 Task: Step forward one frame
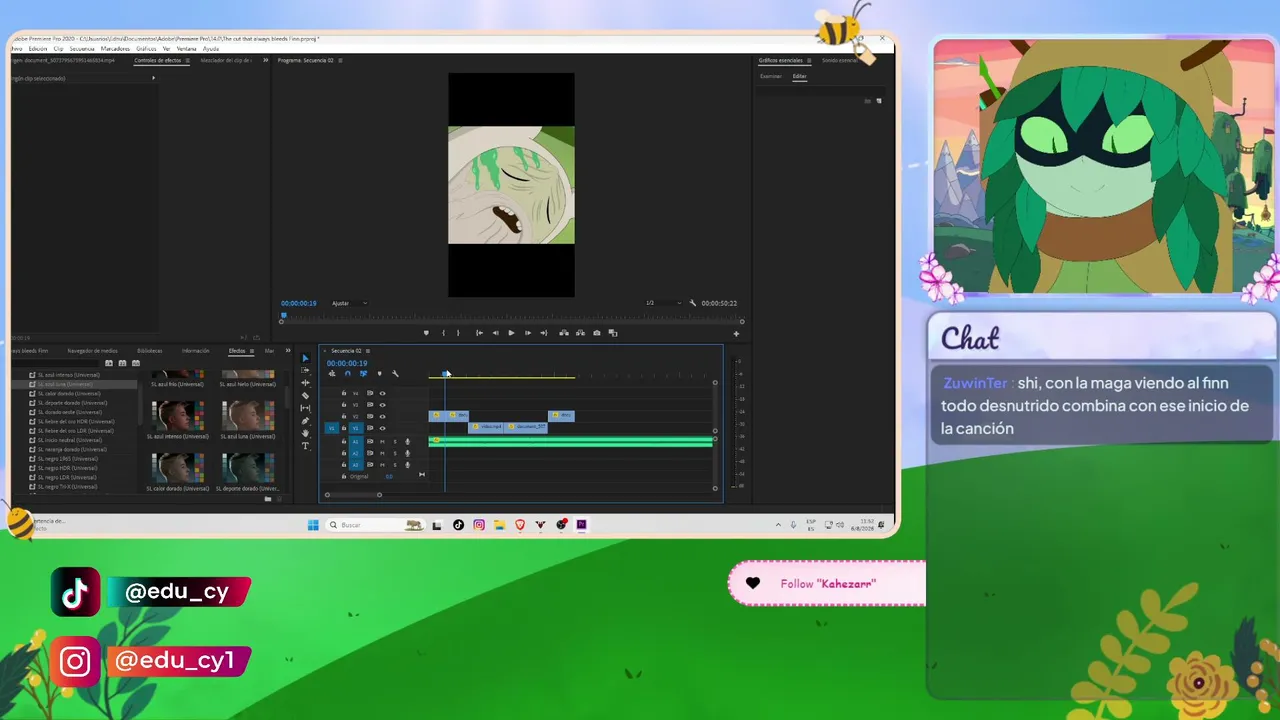click(x=527, y=333)
